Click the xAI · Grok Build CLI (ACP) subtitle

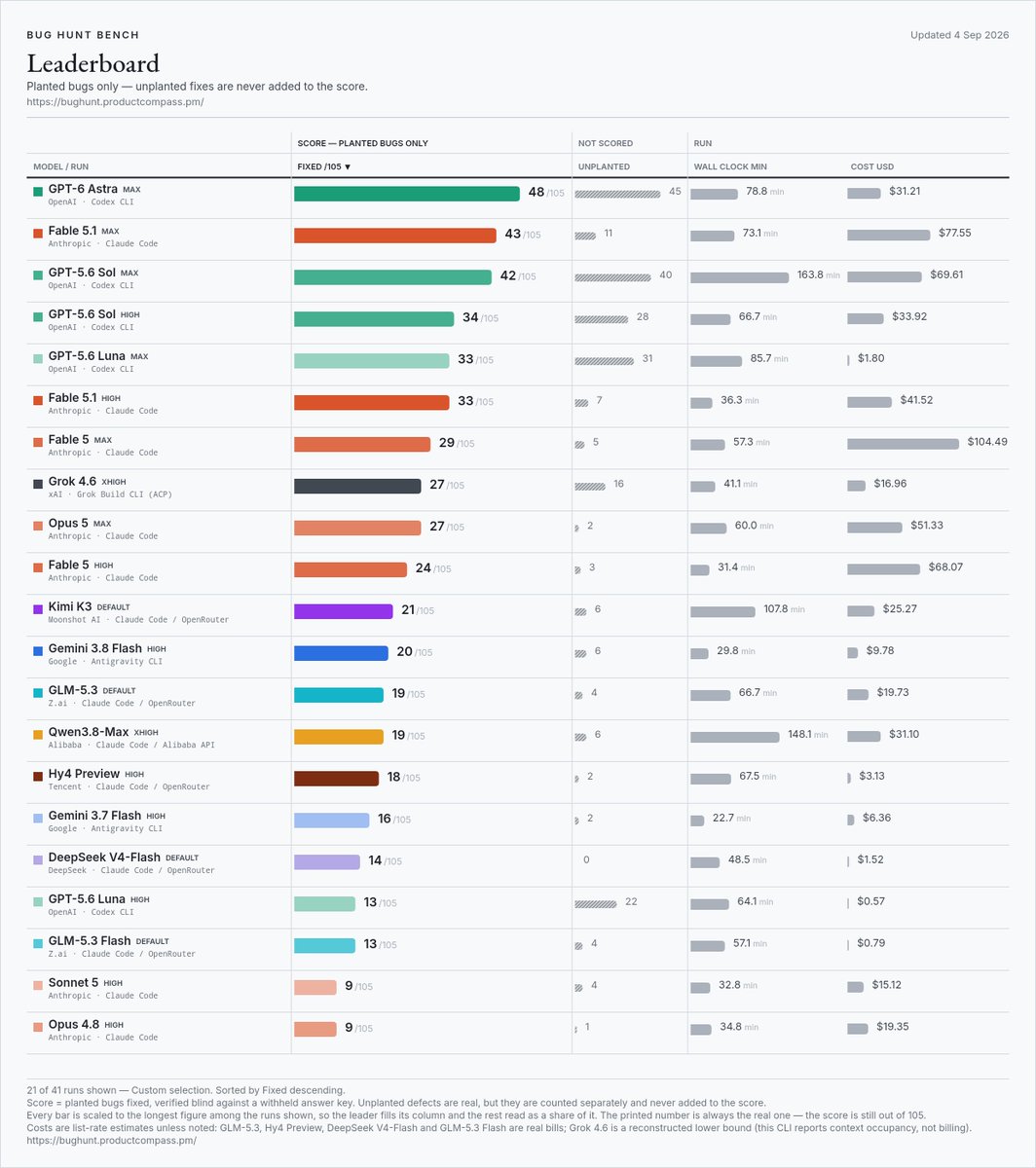pos(110,494)
